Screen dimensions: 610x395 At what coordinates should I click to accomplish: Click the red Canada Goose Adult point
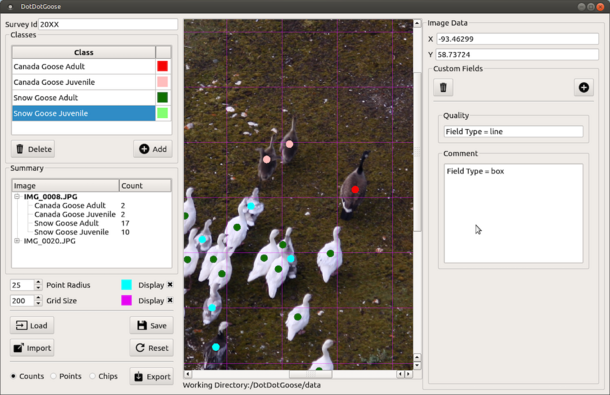pyautogui.click(x=355, y=190)
